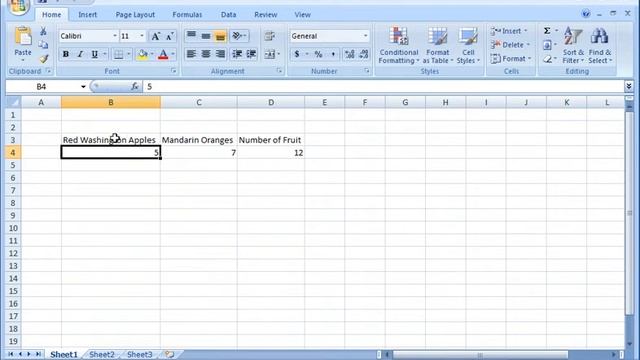Toggle Italic formatting
Image resolution: width=640 pixels, height=360 pixels.
(x=80, y=54)
